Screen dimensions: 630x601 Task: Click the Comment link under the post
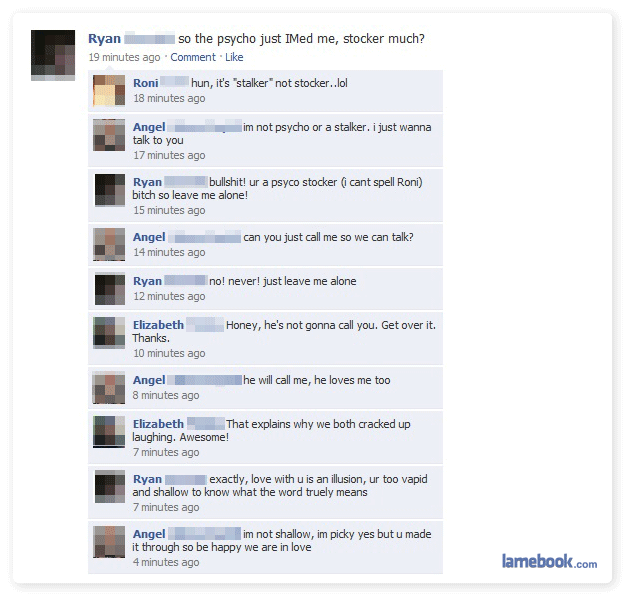(193, 57)
